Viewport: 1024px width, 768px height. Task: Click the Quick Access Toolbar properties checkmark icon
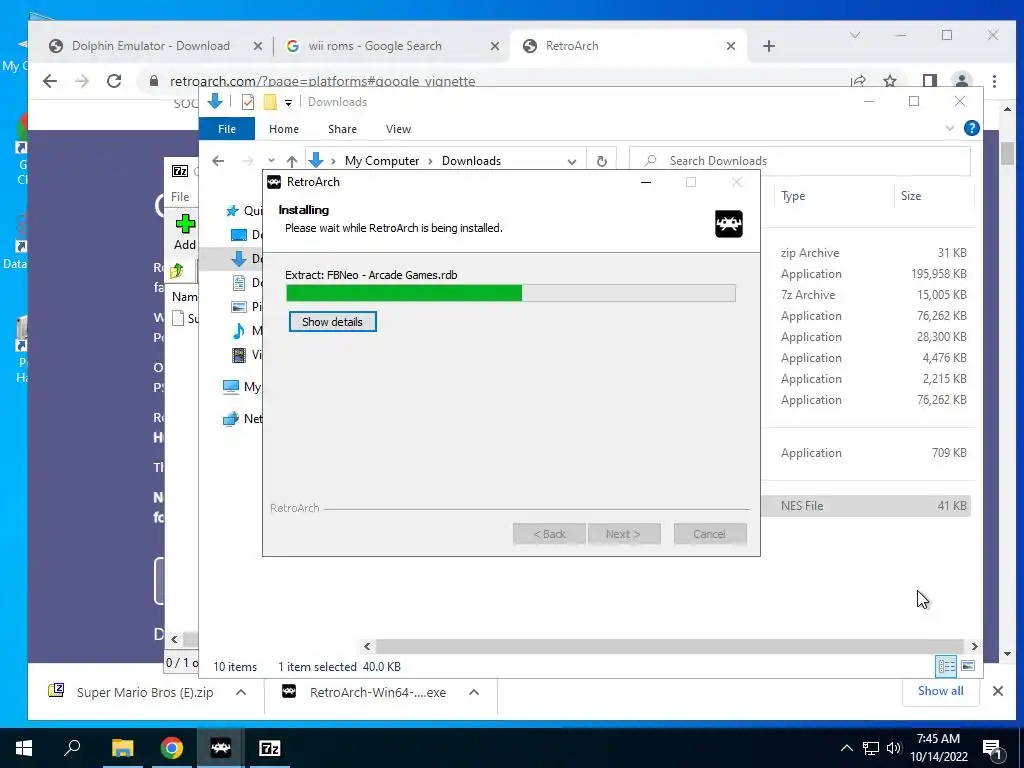[x=248, y=102]
